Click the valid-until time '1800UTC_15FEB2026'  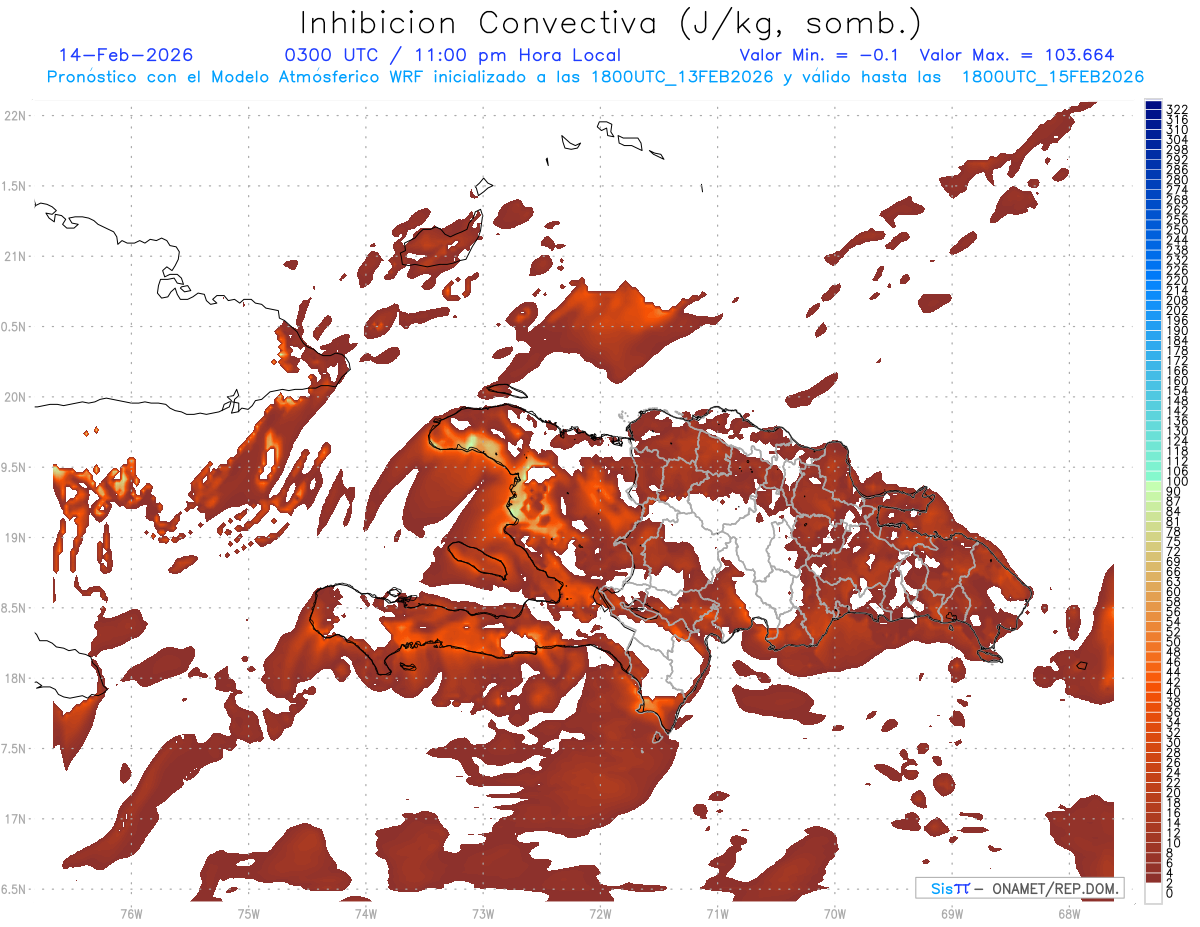pos(1053,77)
